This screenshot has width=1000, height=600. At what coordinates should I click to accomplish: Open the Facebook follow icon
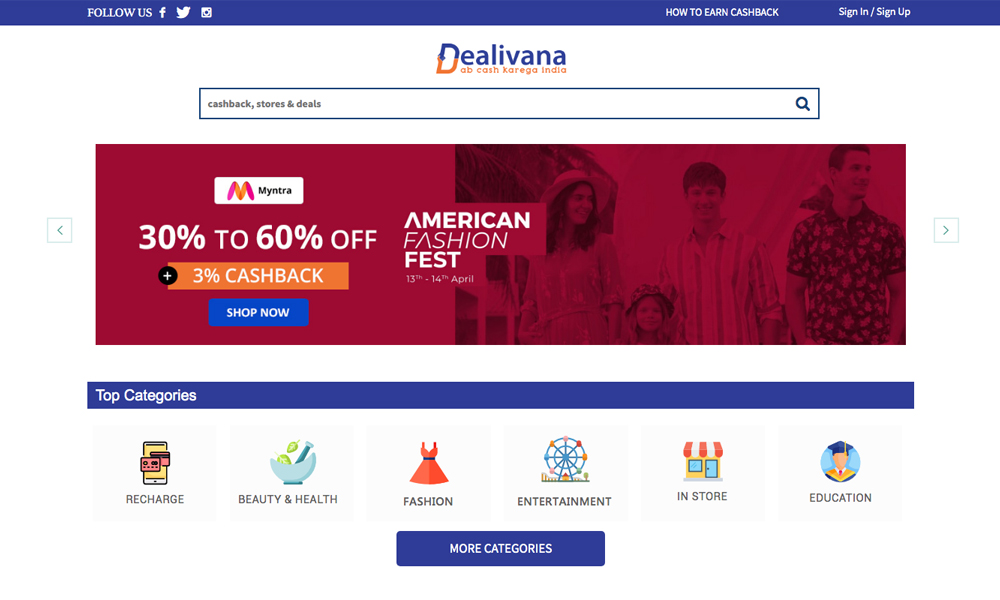(163, 12)
